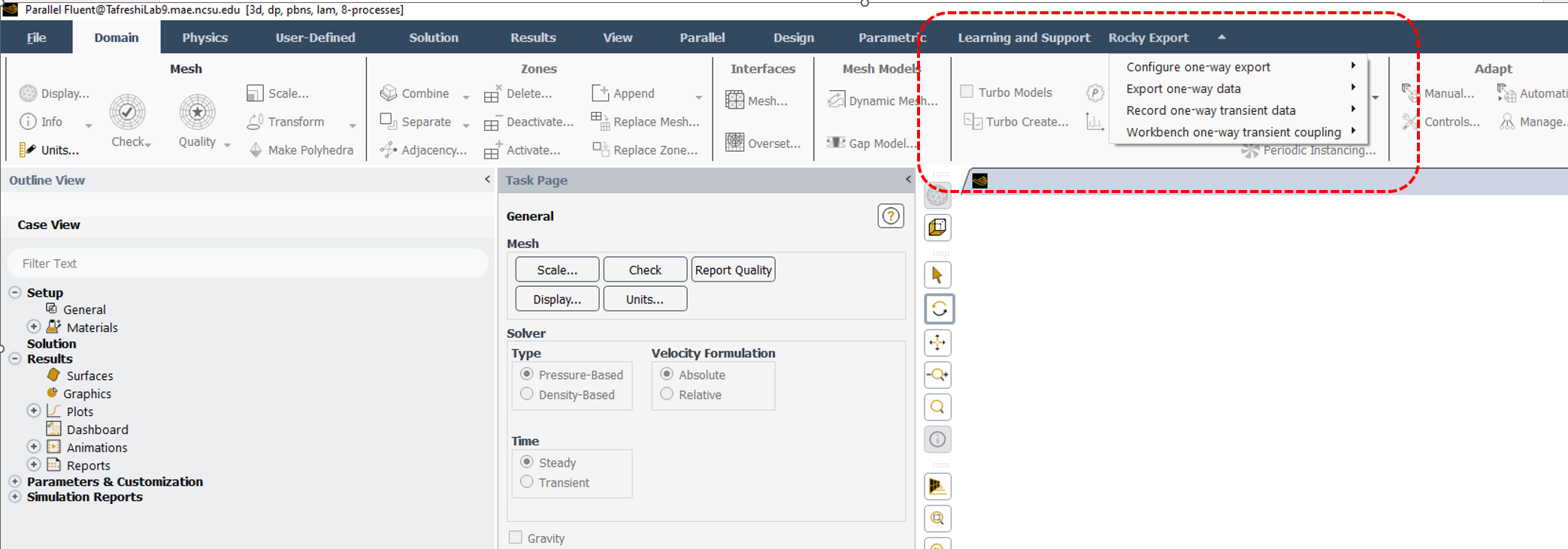Click the Combine zones tool
Viewport: 1568px width, 549px height.
tap(414, 93)
